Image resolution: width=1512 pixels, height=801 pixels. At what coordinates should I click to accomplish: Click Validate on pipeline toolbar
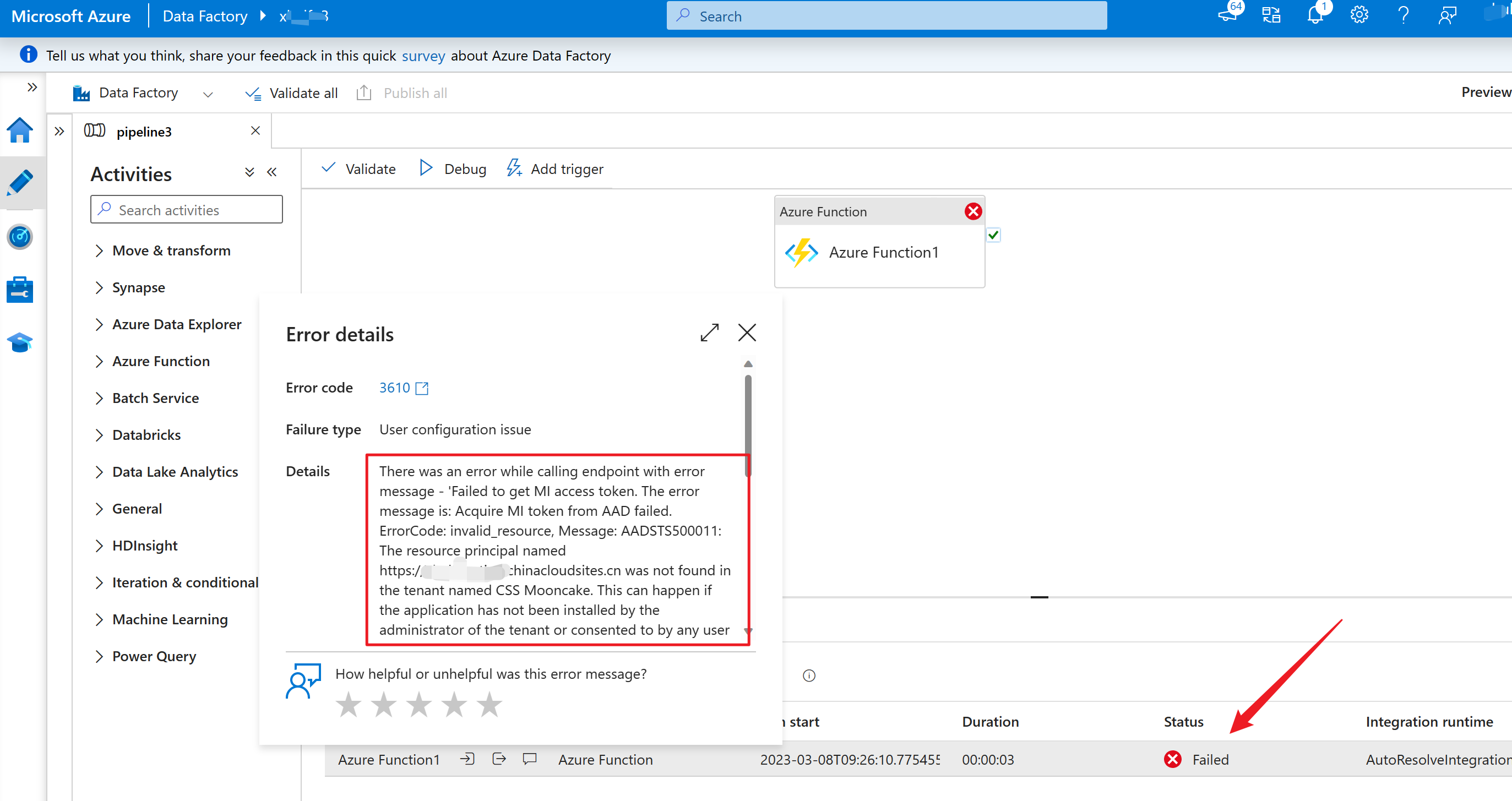click(x=358, y=169)
